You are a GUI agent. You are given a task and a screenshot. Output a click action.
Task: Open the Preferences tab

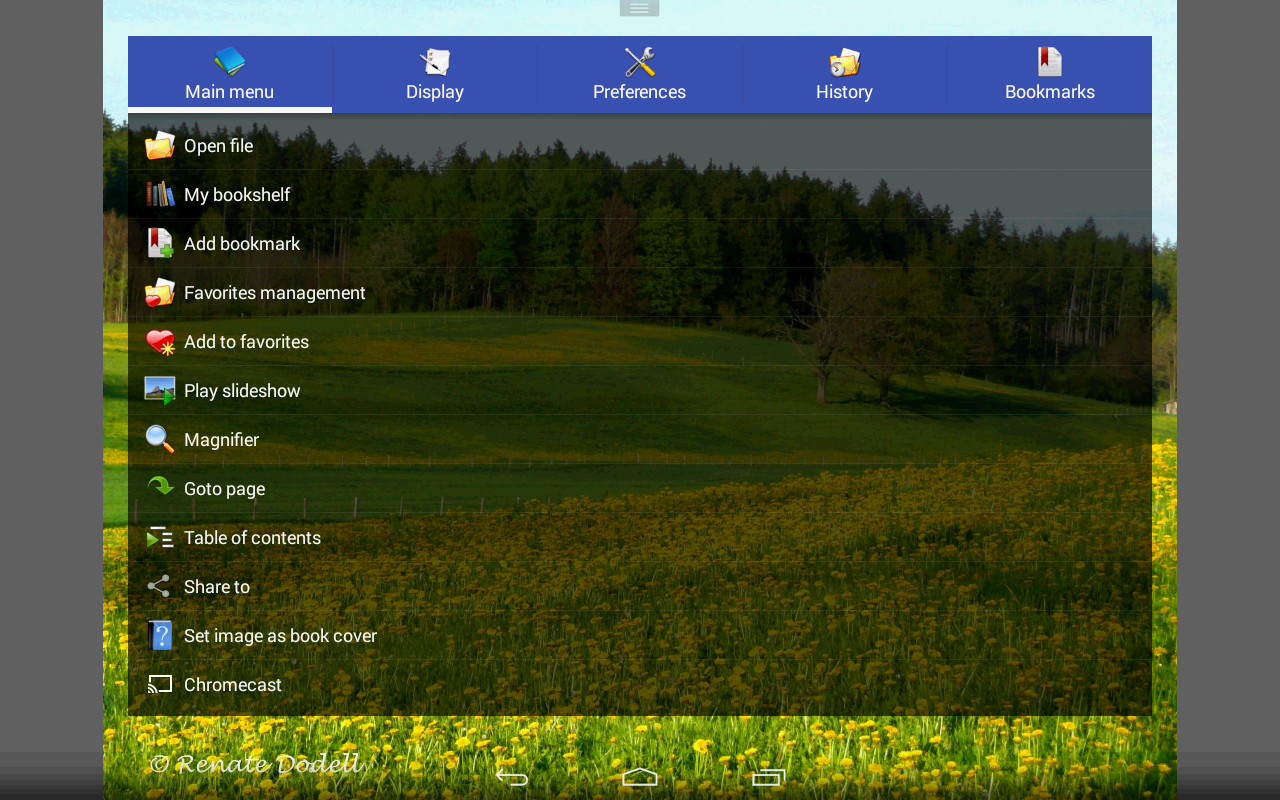tap(639, 75)
